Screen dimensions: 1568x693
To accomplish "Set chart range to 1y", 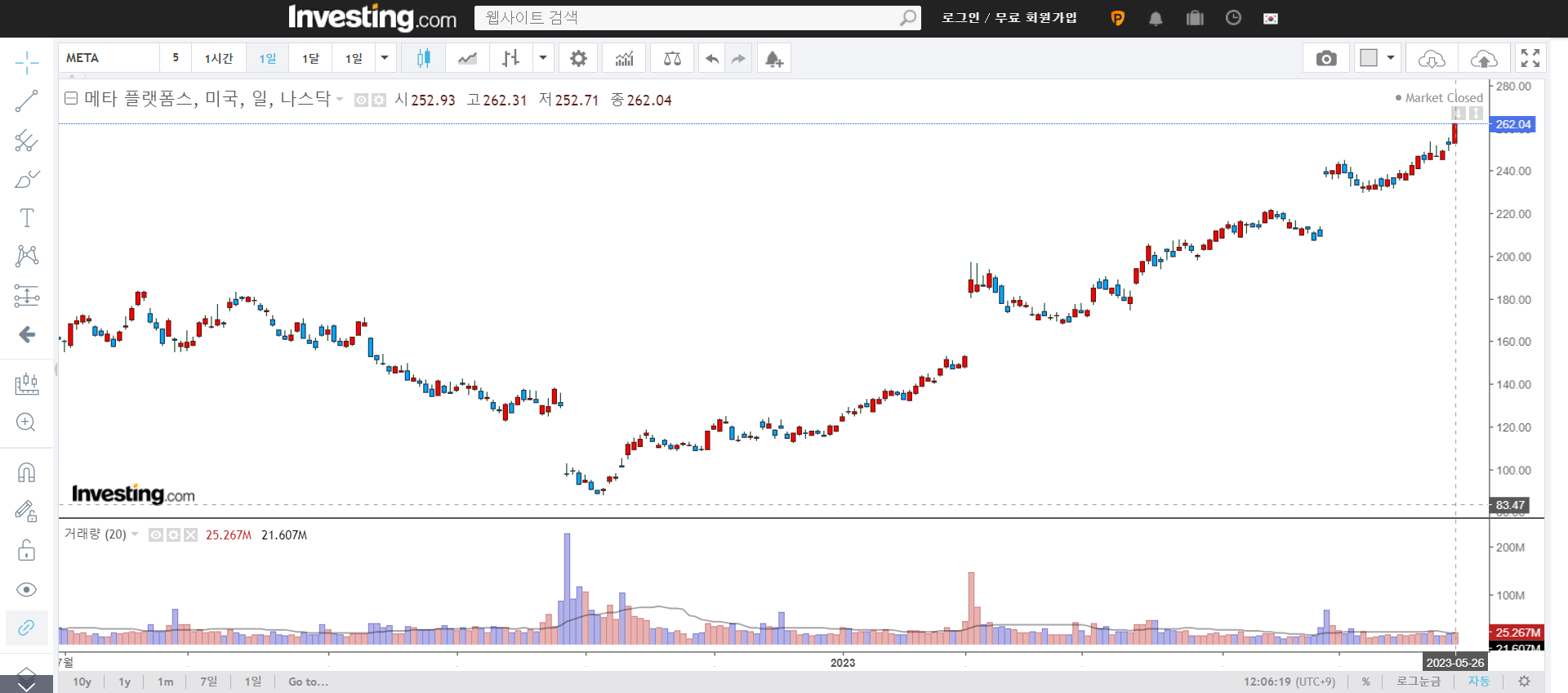I will click(x=124, y=682).
